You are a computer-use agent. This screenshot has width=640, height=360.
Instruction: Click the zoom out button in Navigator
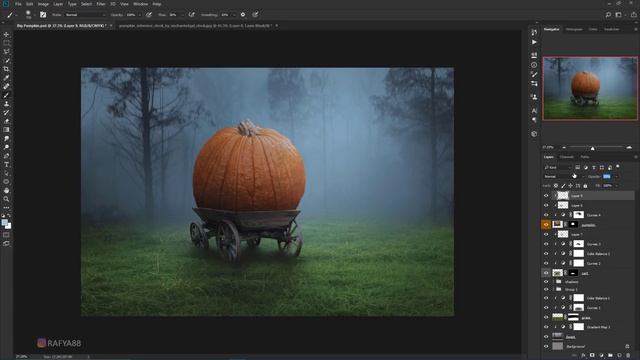[564, 147]
